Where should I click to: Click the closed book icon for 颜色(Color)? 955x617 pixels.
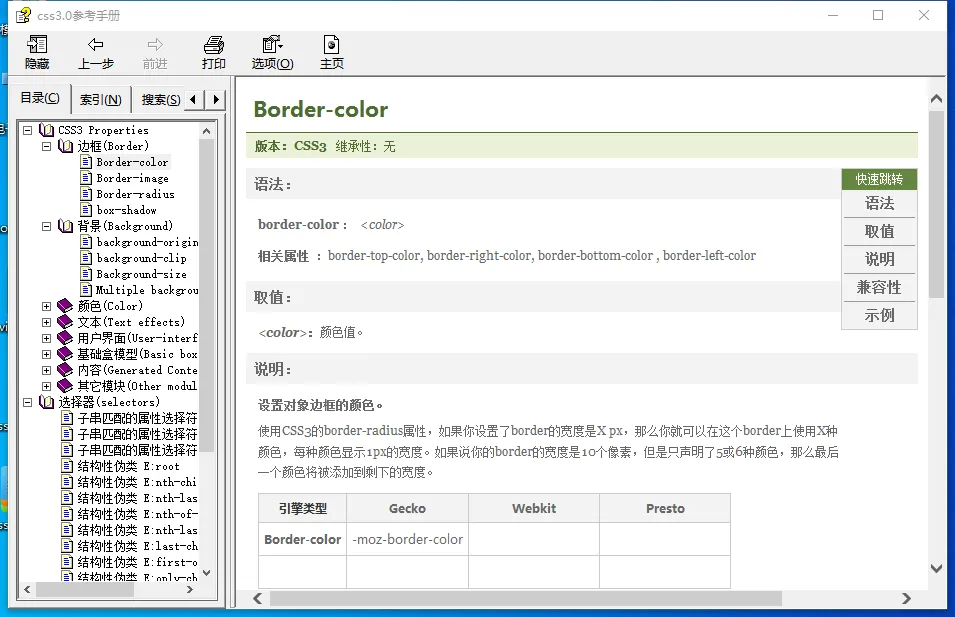click(x=65, y=306)
